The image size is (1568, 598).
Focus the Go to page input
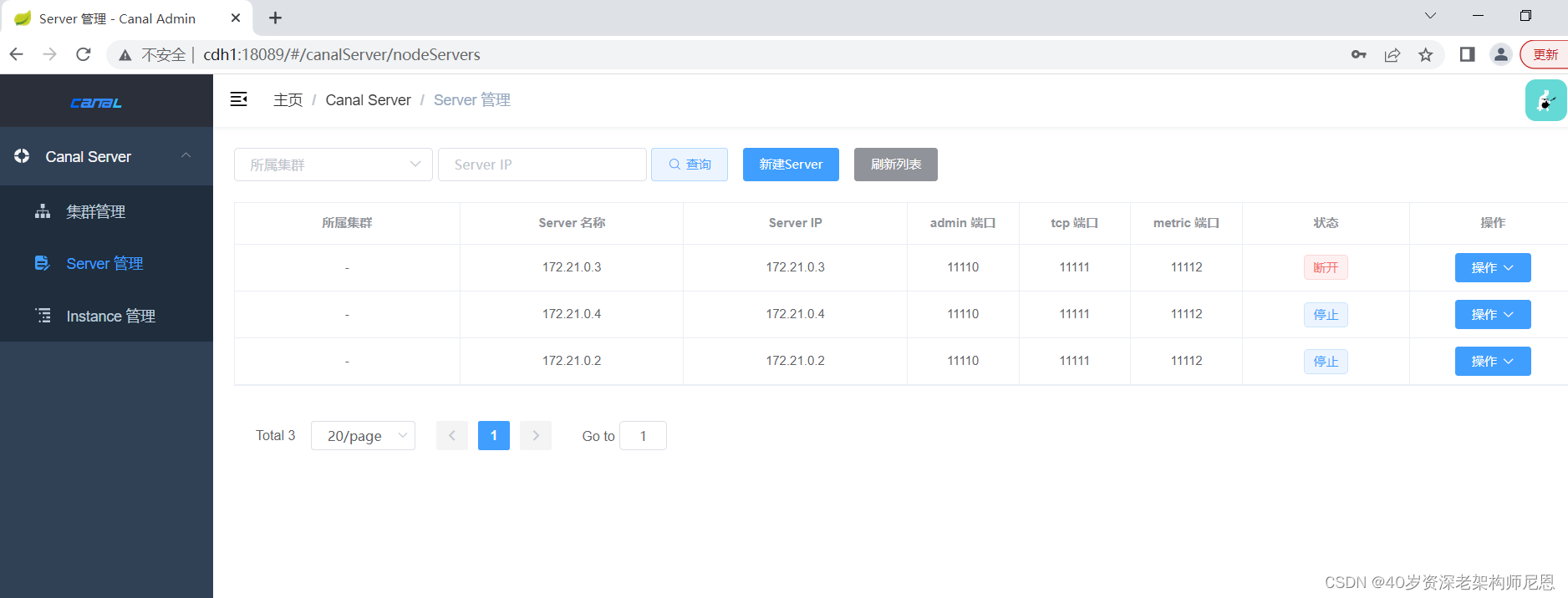pos(643,435)
